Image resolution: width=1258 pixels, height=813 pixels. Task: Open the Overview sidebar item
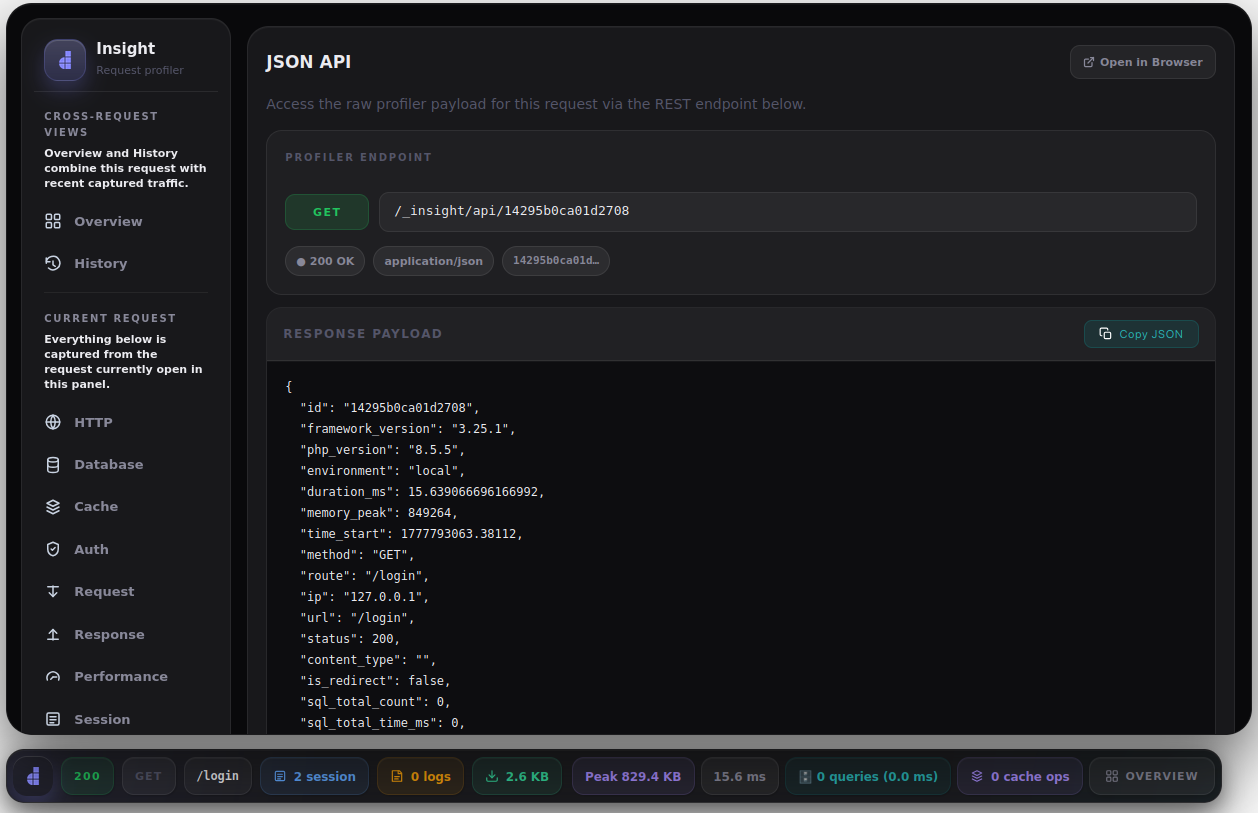point(125,221)
